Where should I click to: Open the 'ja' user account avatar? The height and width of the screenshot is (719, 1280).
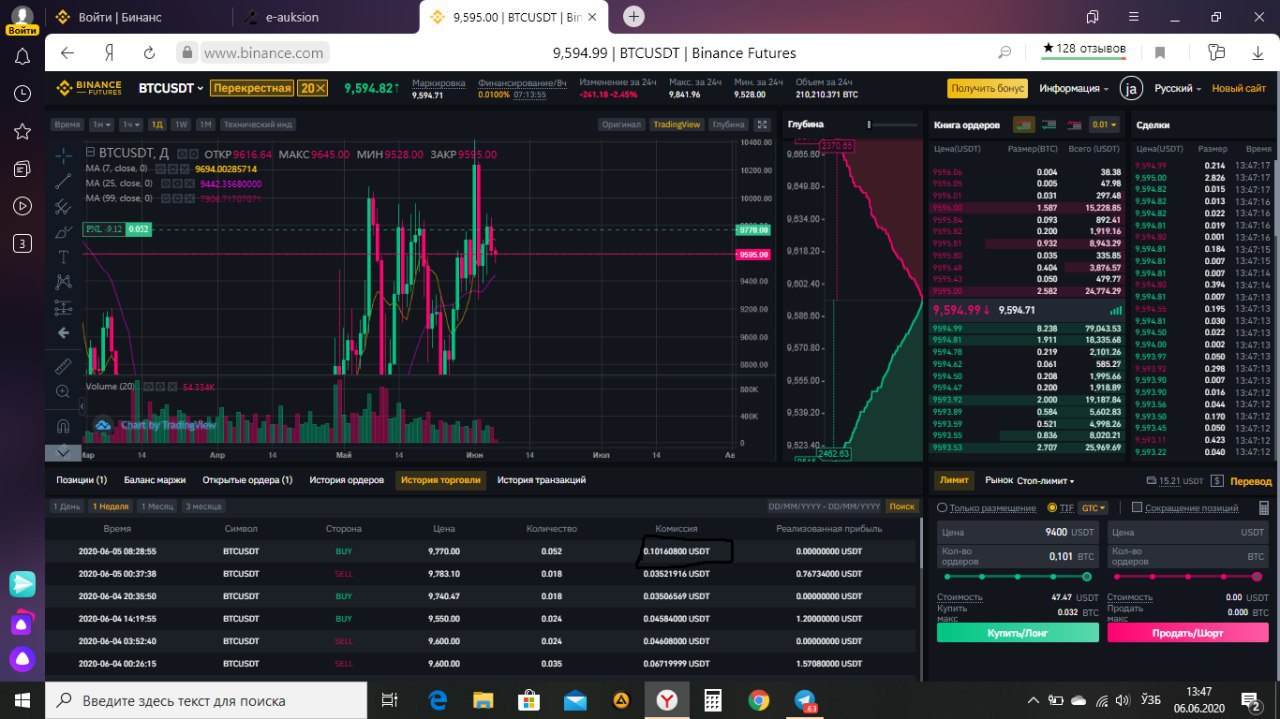click(x=1131, y=88)
